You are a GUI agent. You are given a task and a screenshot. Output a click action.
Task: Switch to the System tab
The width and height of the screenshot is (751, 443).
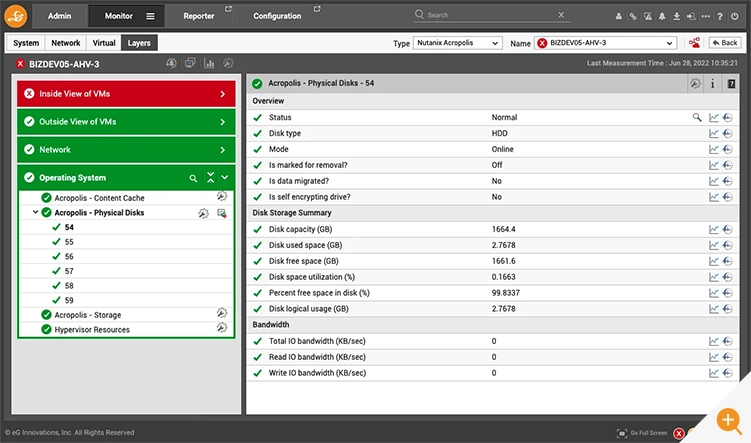coord(26,43)
